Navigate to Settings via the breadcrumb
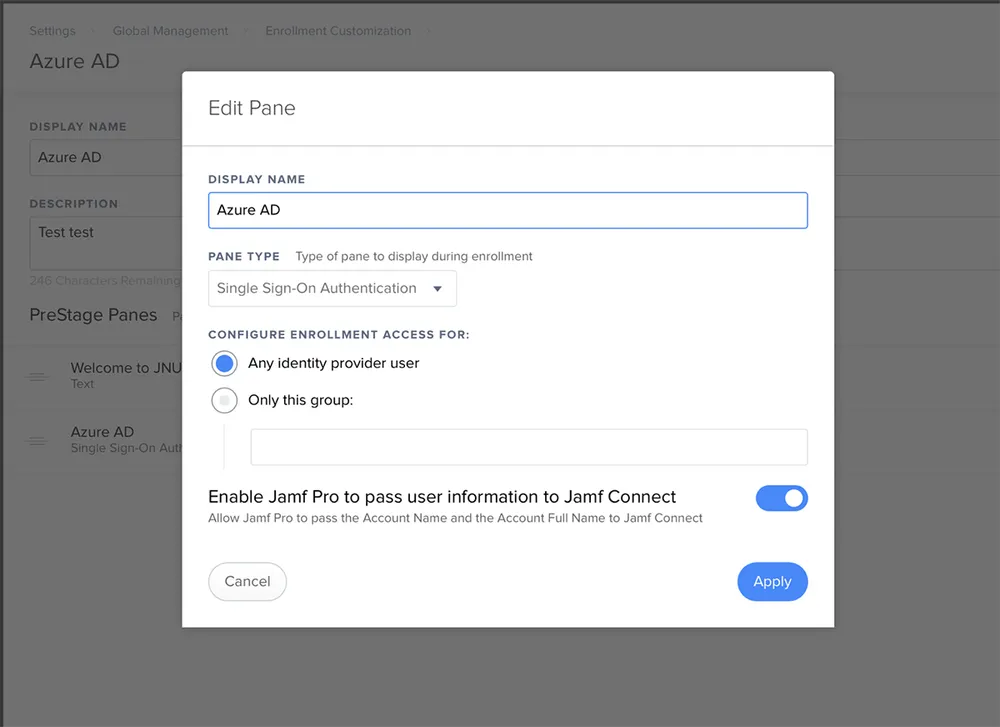 (x=52, y=31)
